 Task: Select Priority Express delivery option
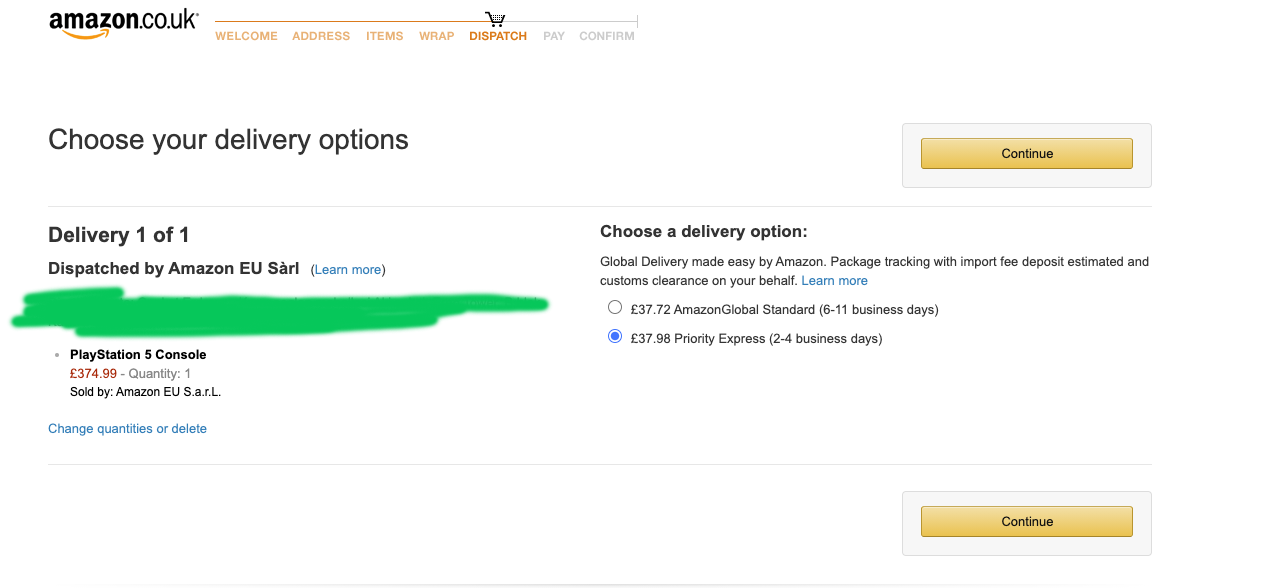pyautogui.click(x=615, y=337)
